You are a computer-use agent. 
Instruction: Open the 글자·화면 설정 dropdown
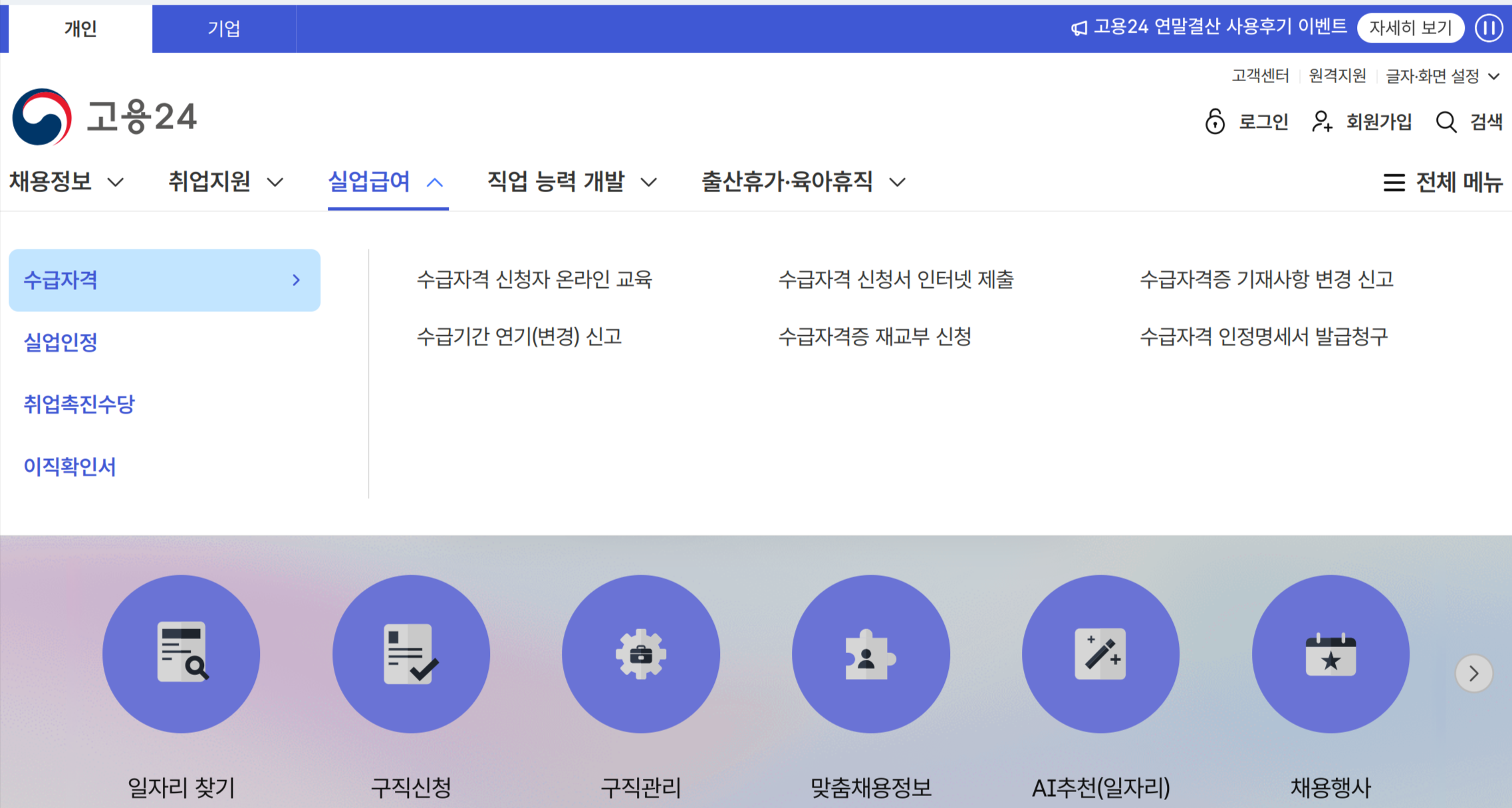(x=1442, y=76)
